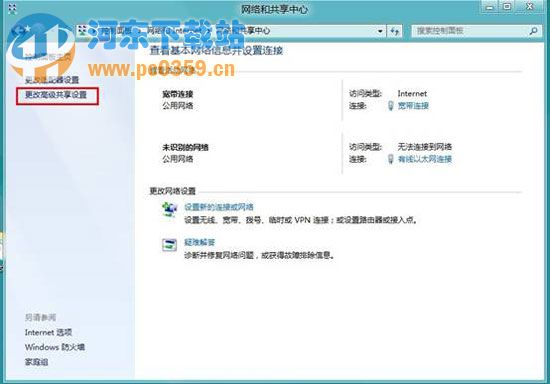Open Internet 选项 in the sidebar
The image size is (550, 384).
[x=48, y=332]
